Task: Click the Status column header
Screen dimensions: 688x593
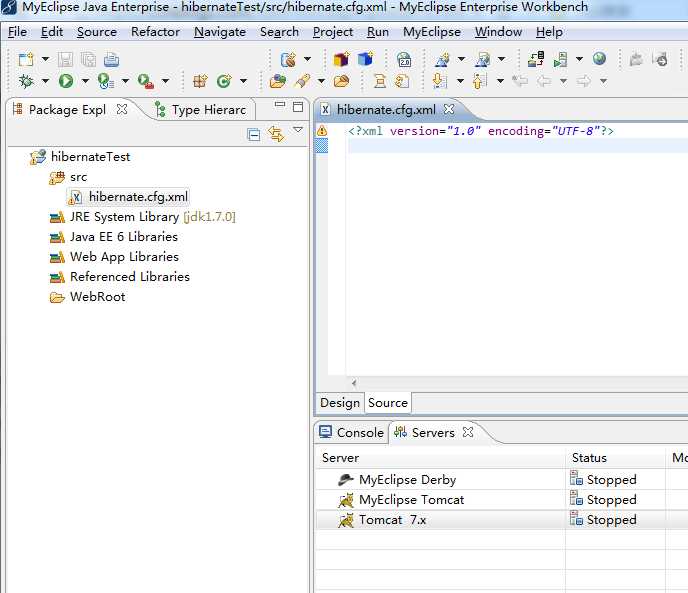Action: (615, 458)
